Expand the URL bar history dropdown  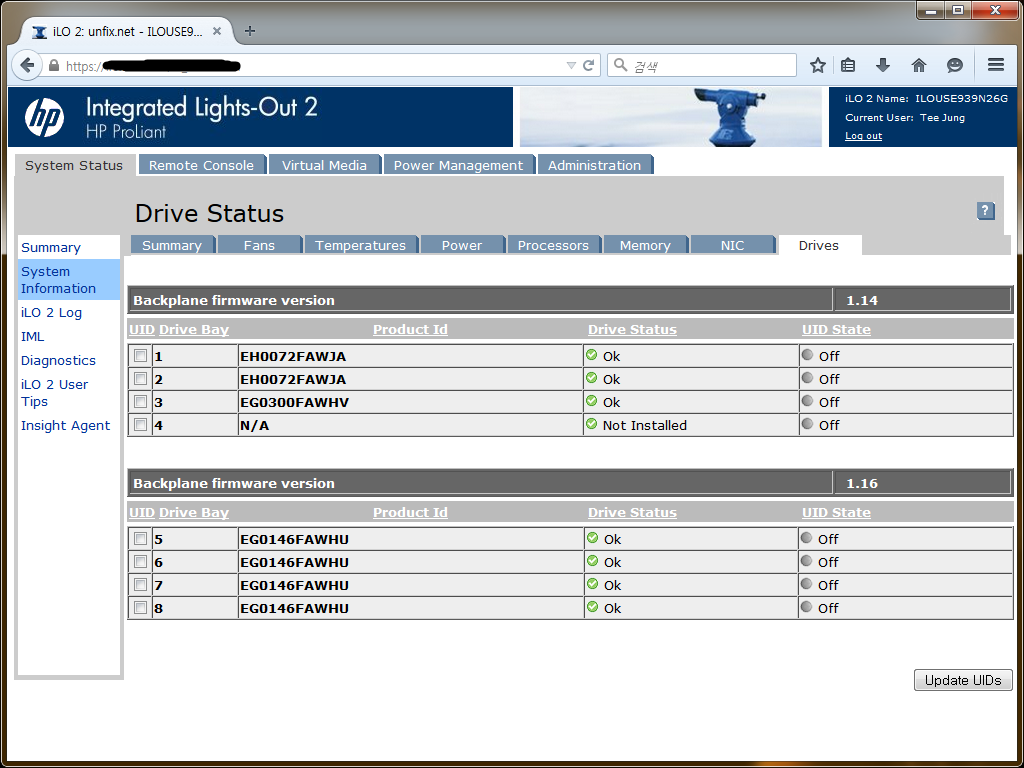click(571, 66)
